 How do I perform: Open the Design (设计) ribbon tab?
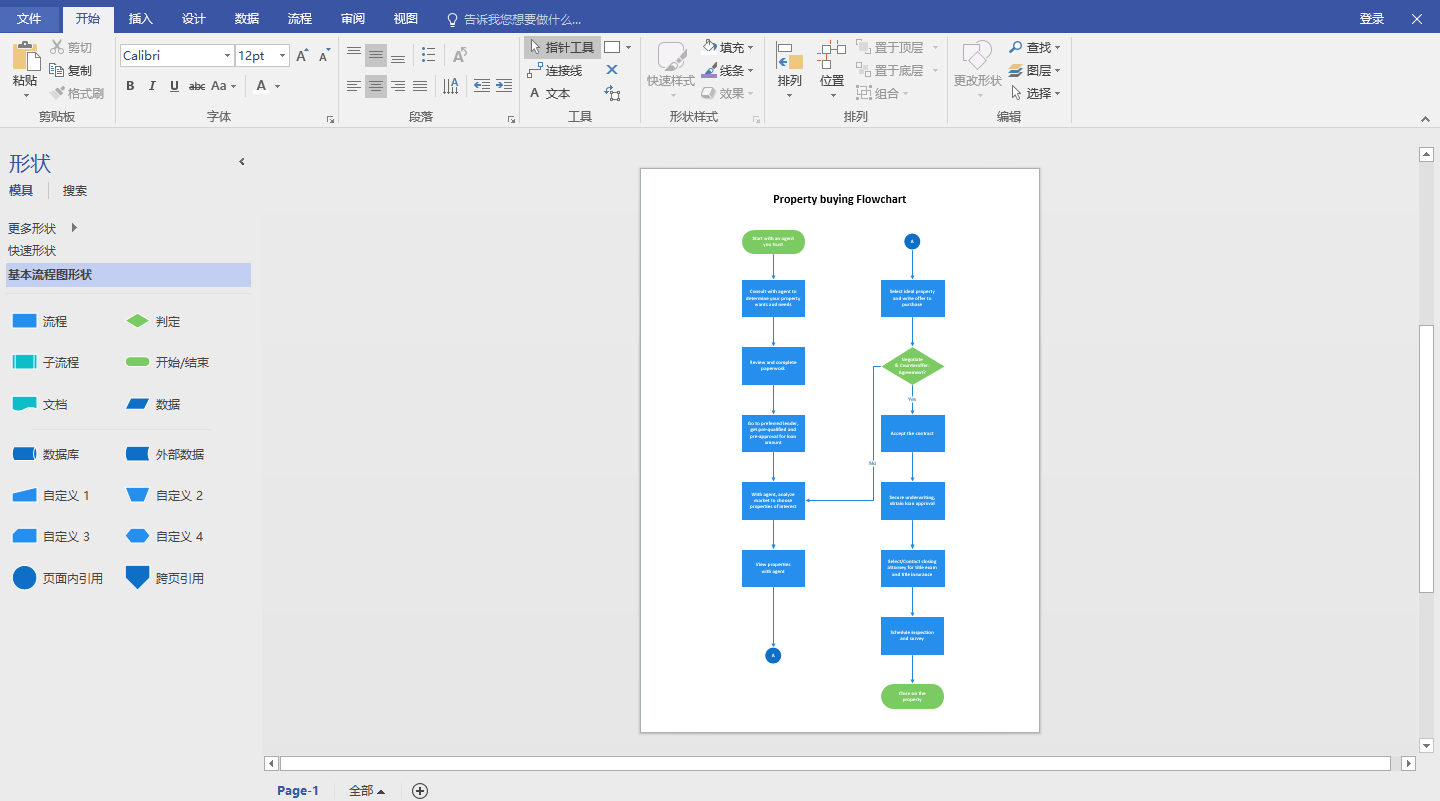[x=194, y=19]
